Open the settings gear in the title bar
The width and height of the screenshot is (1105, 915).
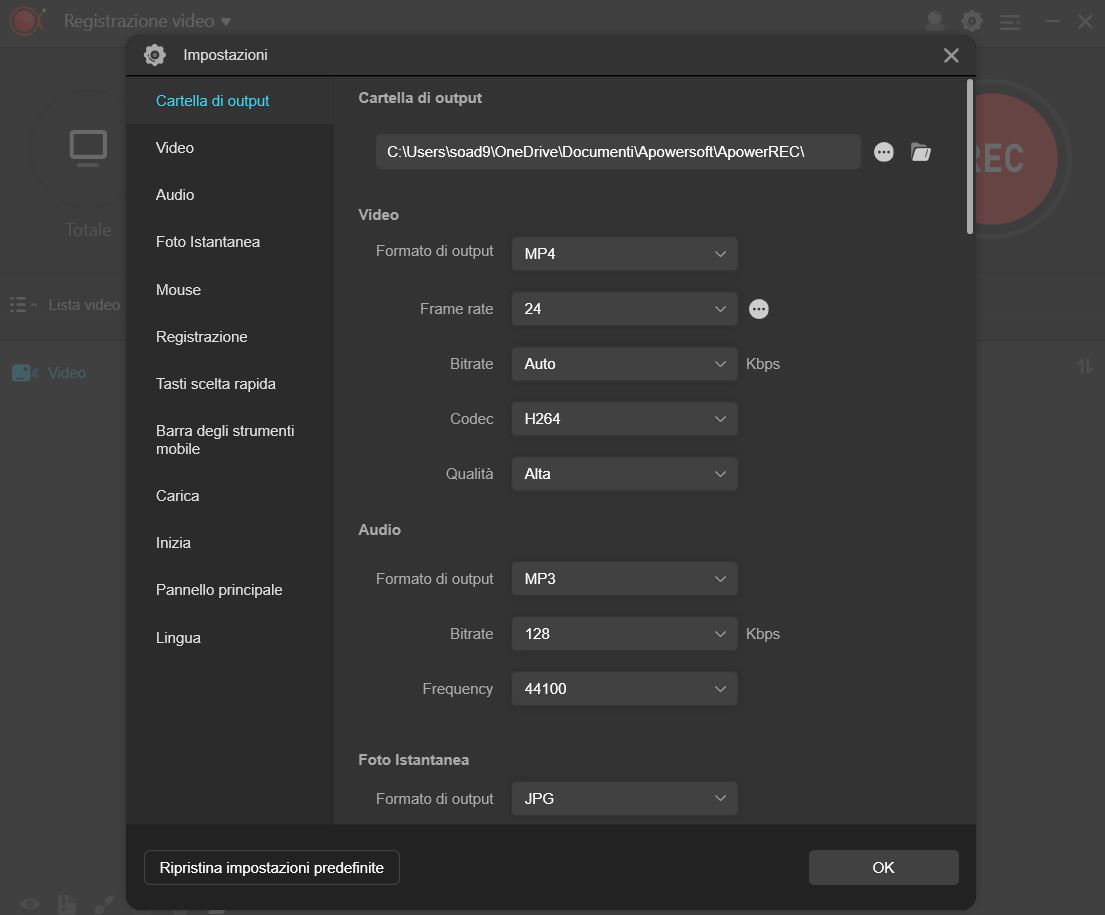(972, 20)
